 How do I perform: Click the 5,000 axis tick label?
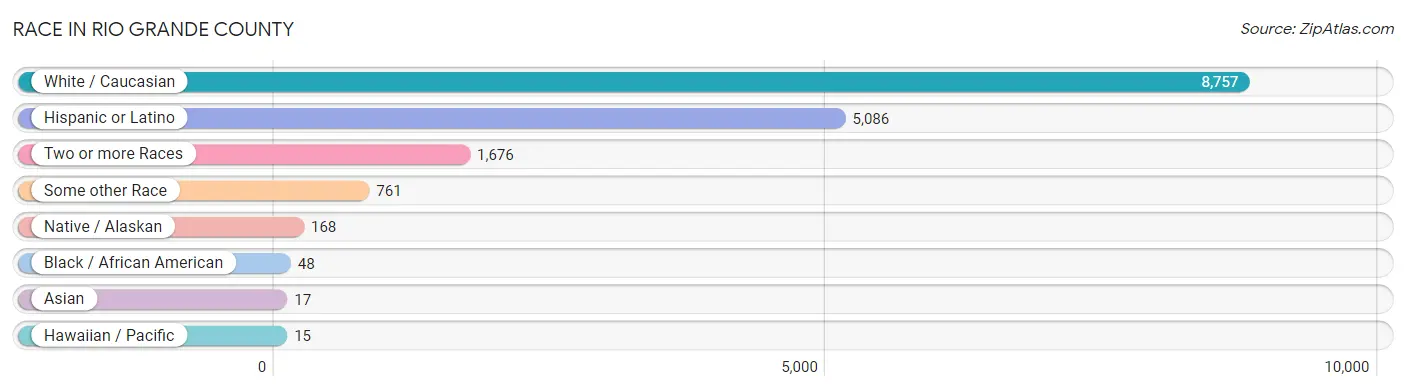(801, 367)
